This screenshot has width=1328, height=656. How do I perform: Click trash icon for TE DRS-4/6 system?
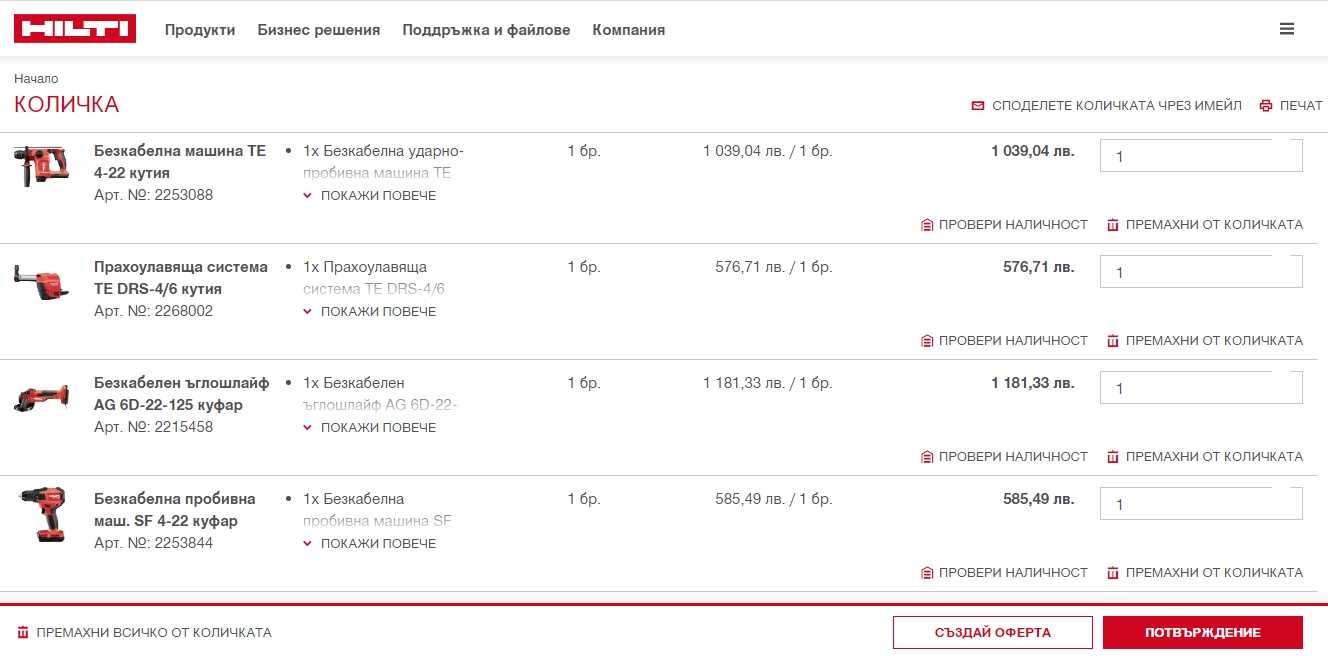tap(1113, 341)
